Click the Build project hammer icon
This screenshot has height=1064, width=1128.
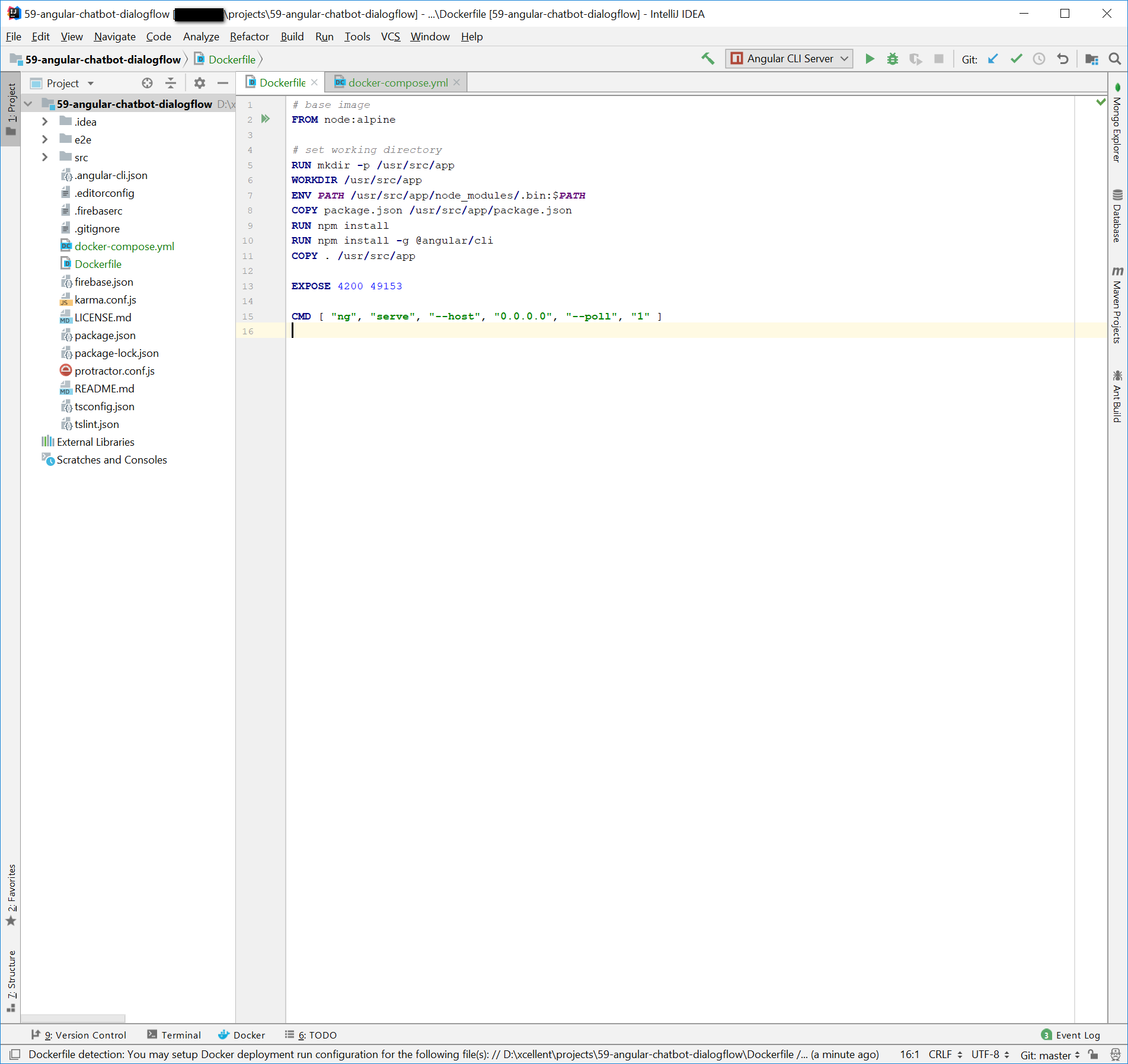point(708,59)
